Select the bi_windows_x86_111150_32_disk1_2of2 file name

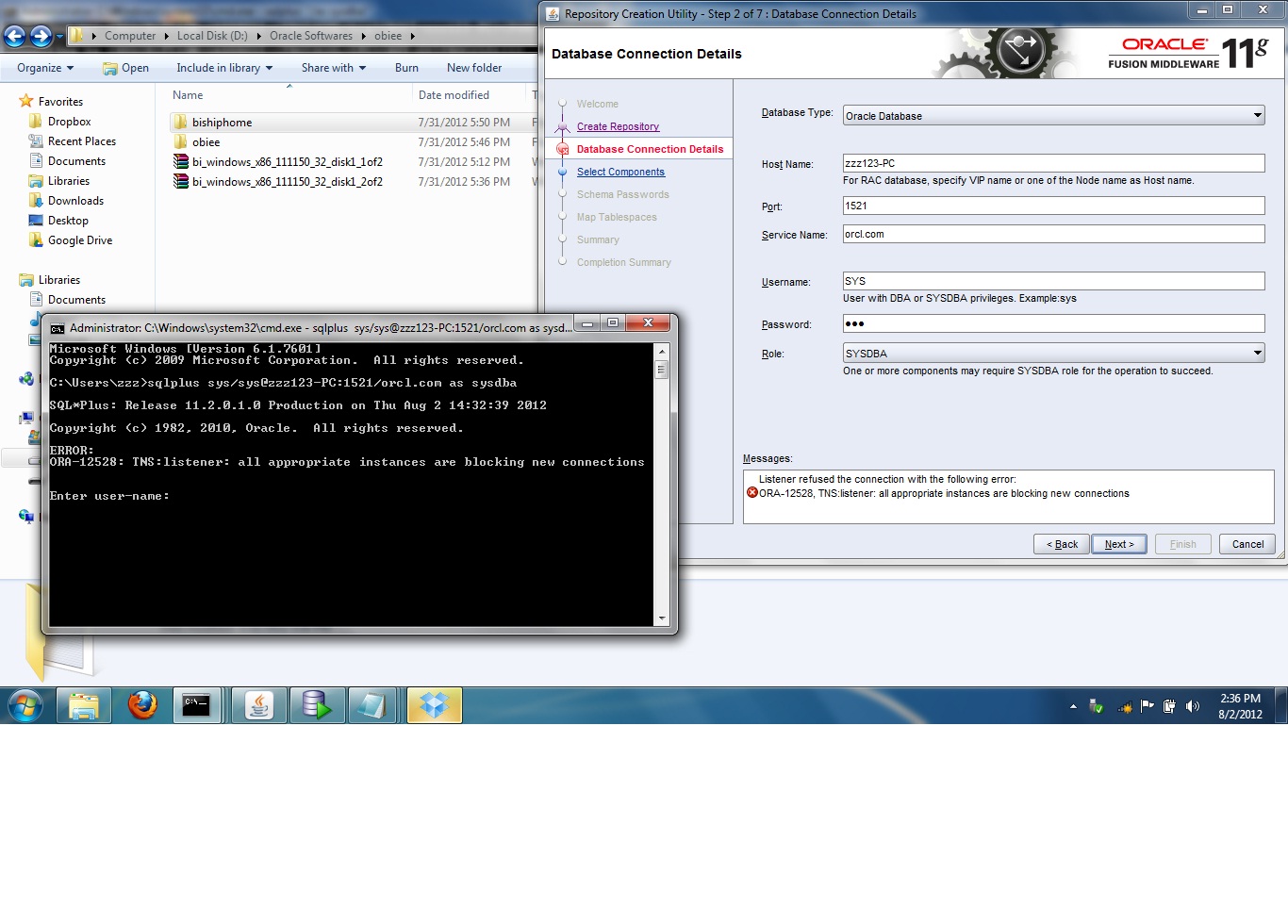pos(288,182)
